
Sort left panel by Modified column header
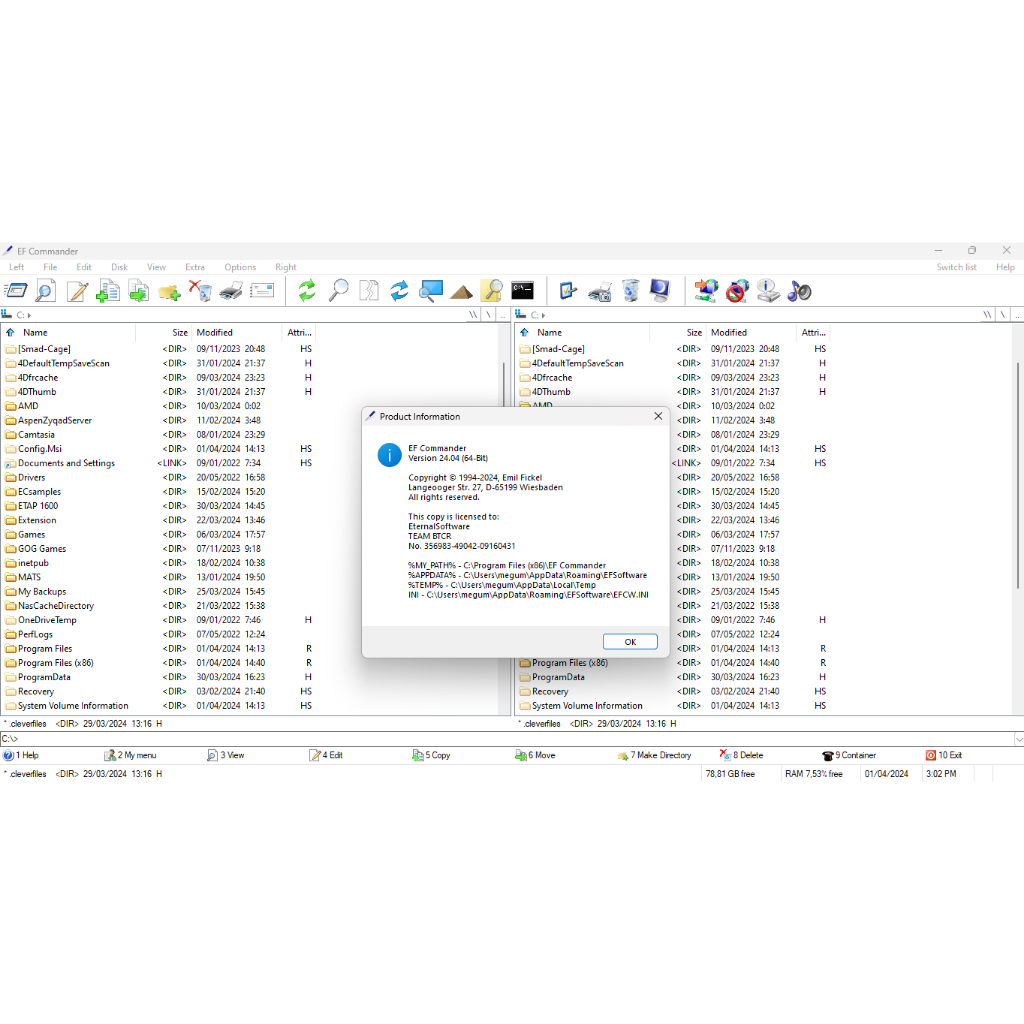tap(236, 332)
